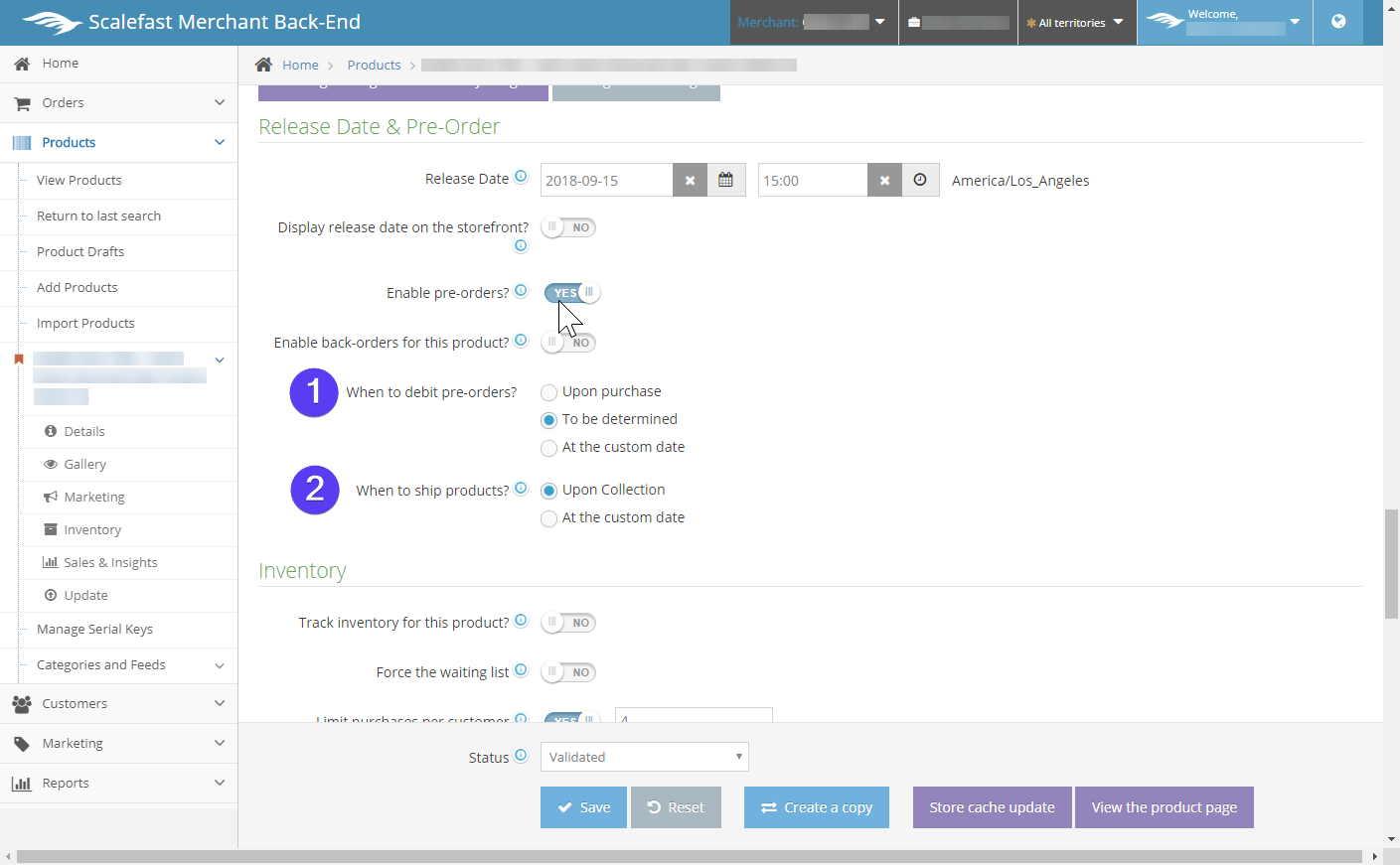Click the vertical page scrollbar thumb
Viewport: 1400px width, 865px height.
coord(1391,563)
